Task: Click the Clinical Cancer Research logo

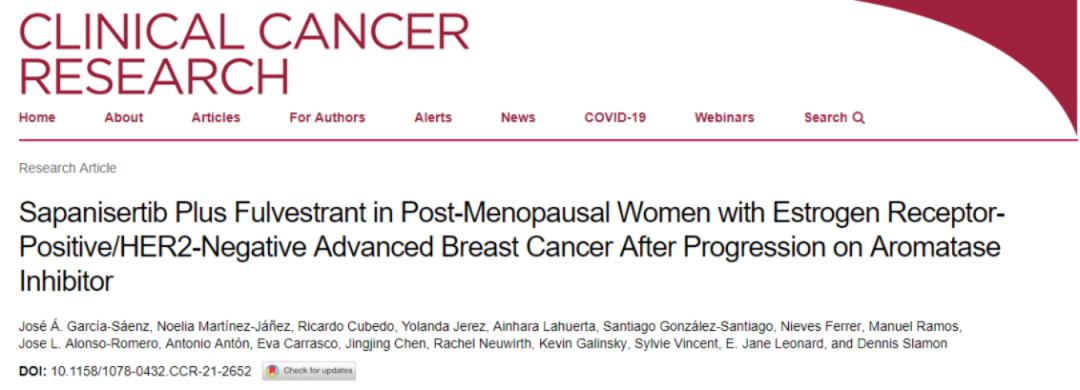Action: [x=244, y=52]
